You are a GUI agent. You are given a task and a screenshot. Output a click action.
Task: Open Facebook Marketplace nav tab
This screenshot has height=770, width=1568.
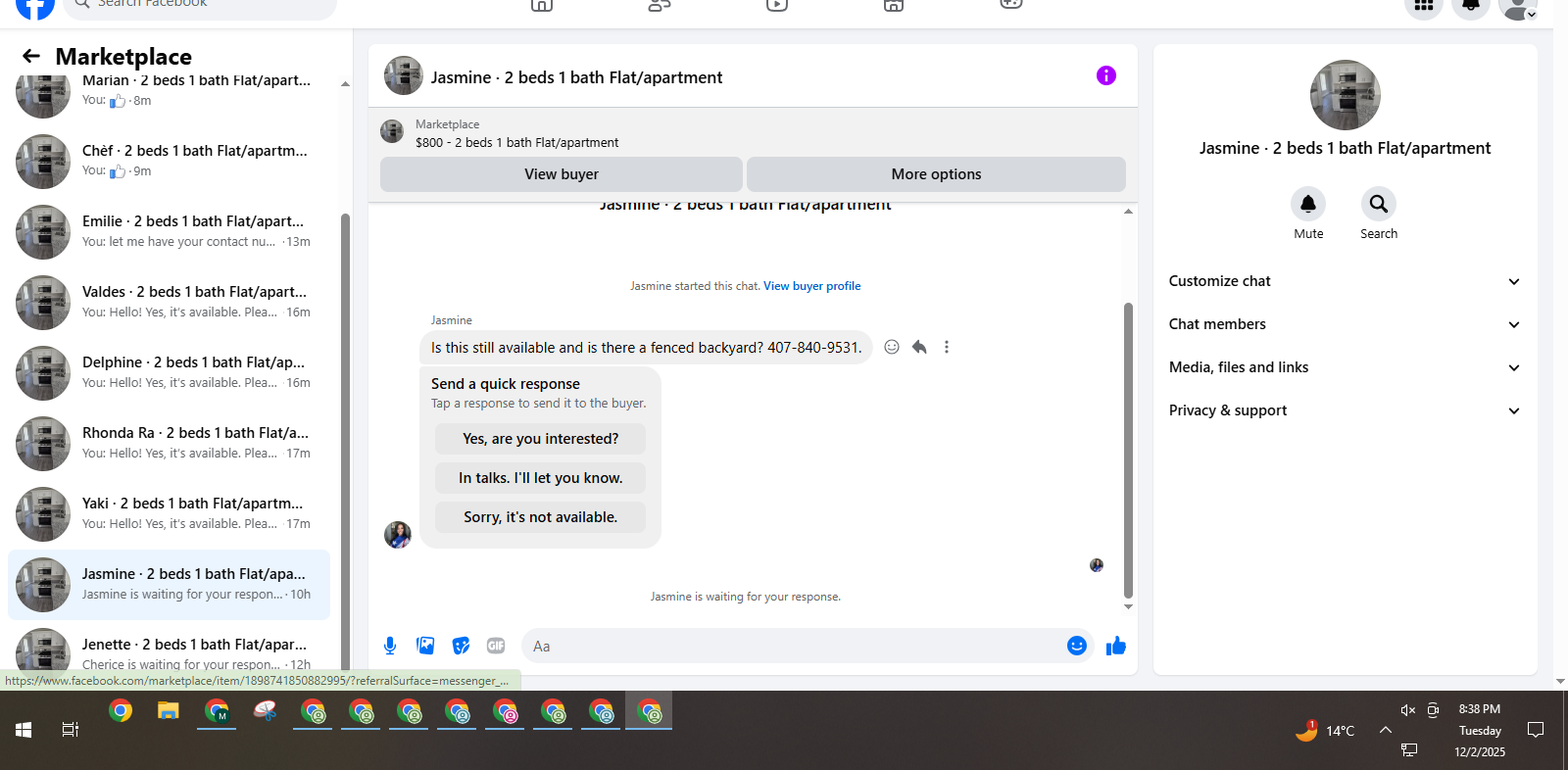pyautogui.click(x=894, y=5)
